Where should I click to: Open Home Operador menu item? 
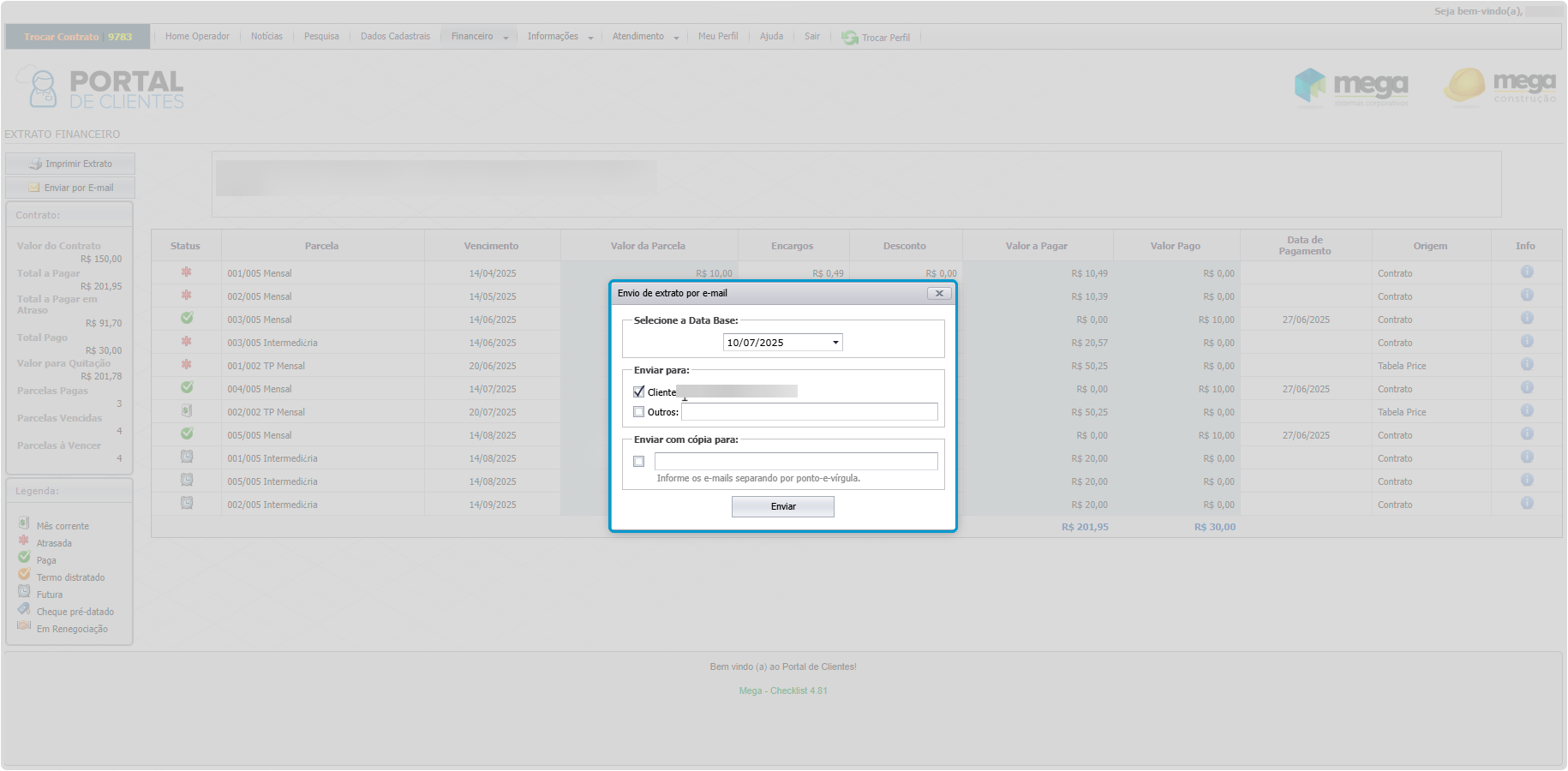pos(197,36)
